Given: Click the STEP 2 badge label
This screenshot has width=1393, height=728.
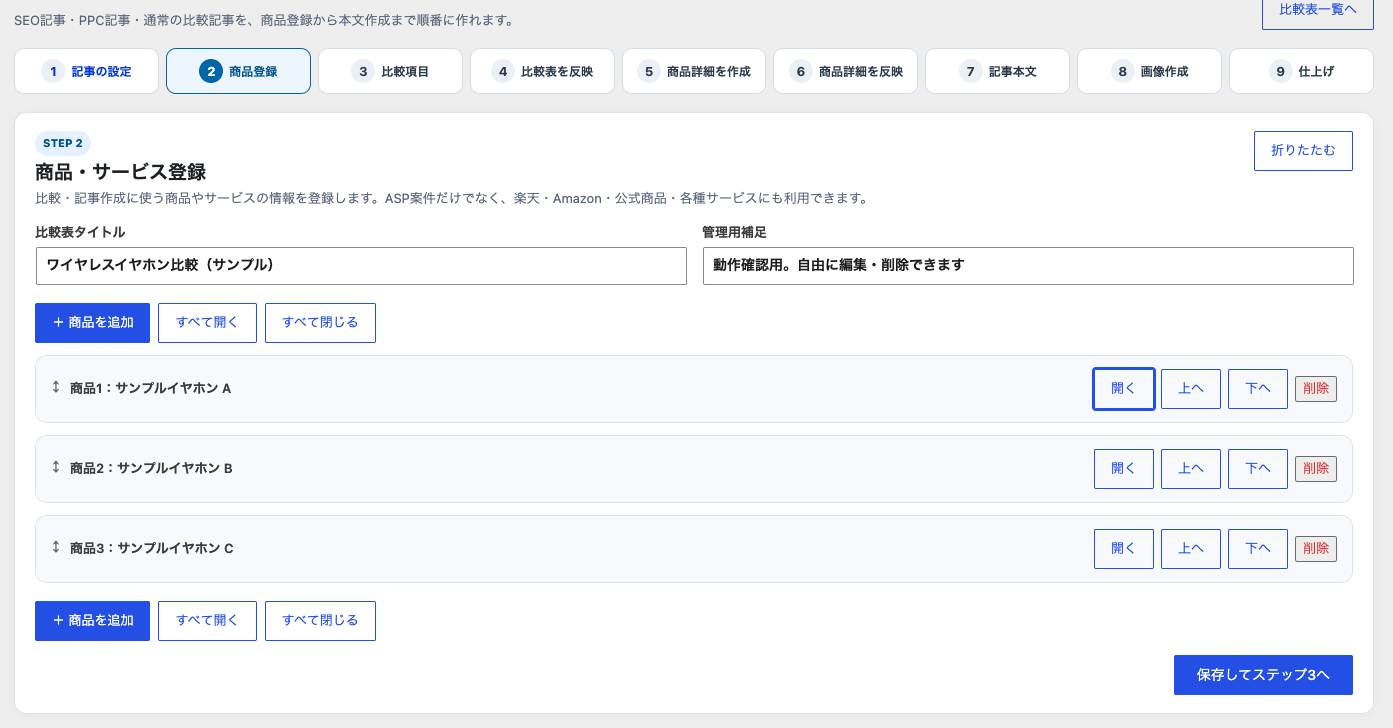Looking at the screenshot, I should [63, 143].
